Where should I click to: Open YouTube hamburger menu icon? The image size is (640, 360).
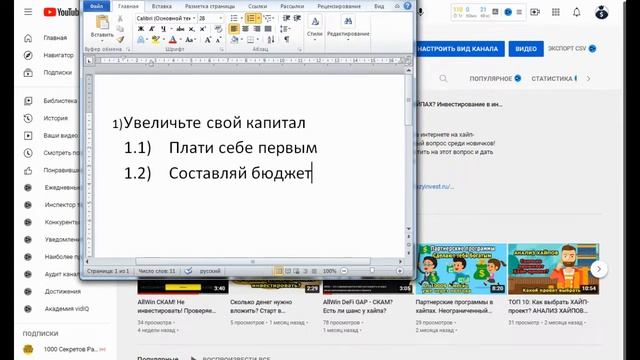coord(28,12)
